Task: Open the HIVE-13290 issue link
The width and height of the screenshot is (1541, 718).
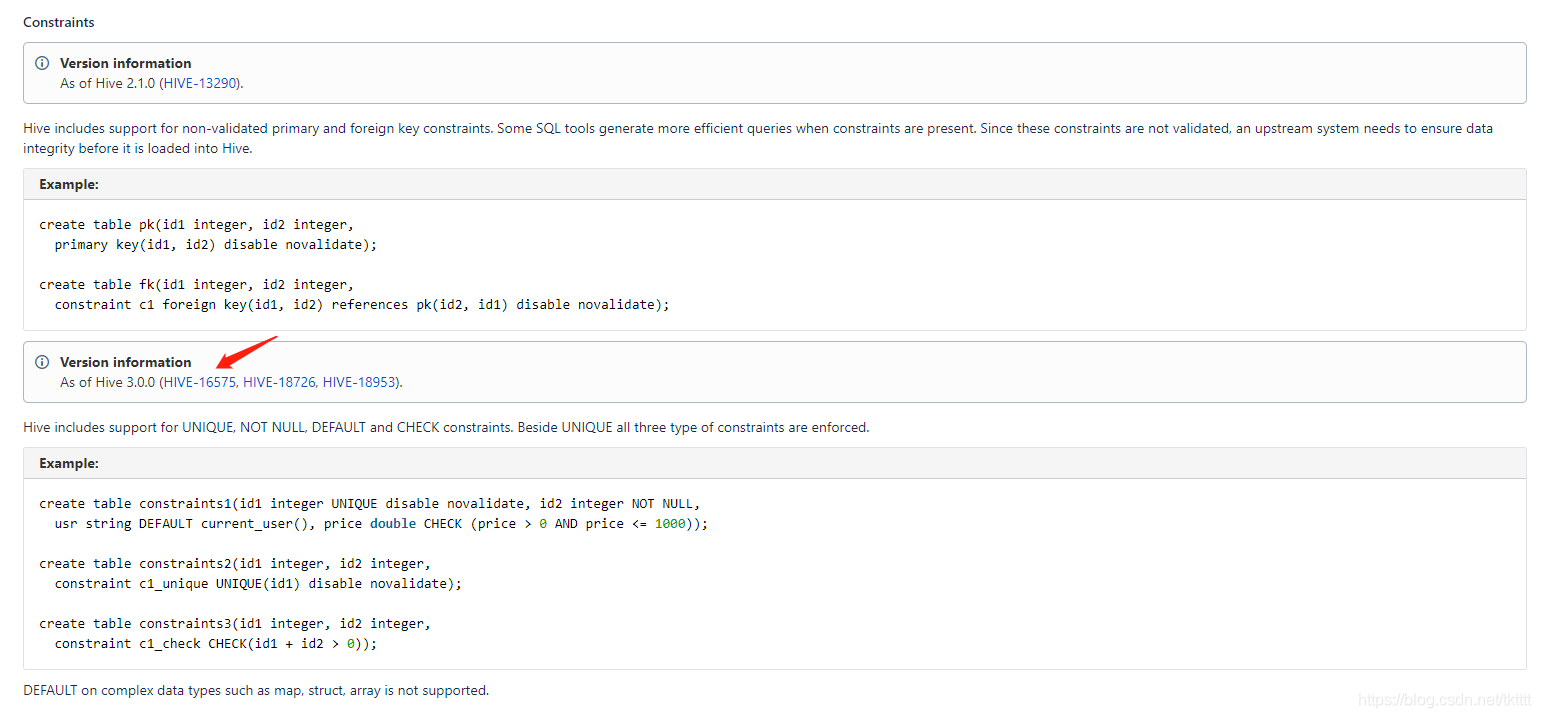Action: [x=201, y=83]
